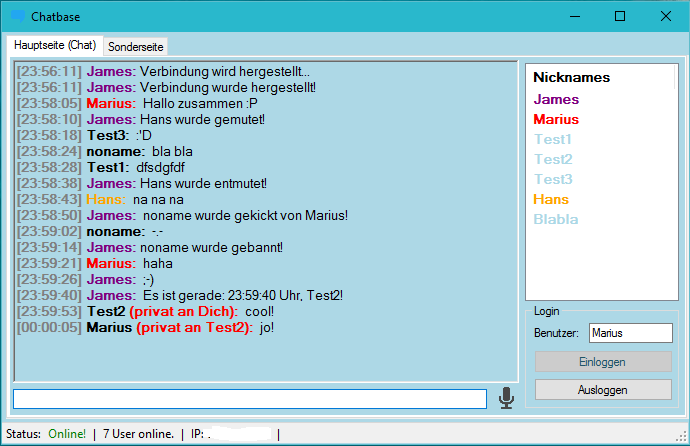Viewport: 690px width, 446px height.
Task: Focus the Benutzer name field
Action: [631, 333]
